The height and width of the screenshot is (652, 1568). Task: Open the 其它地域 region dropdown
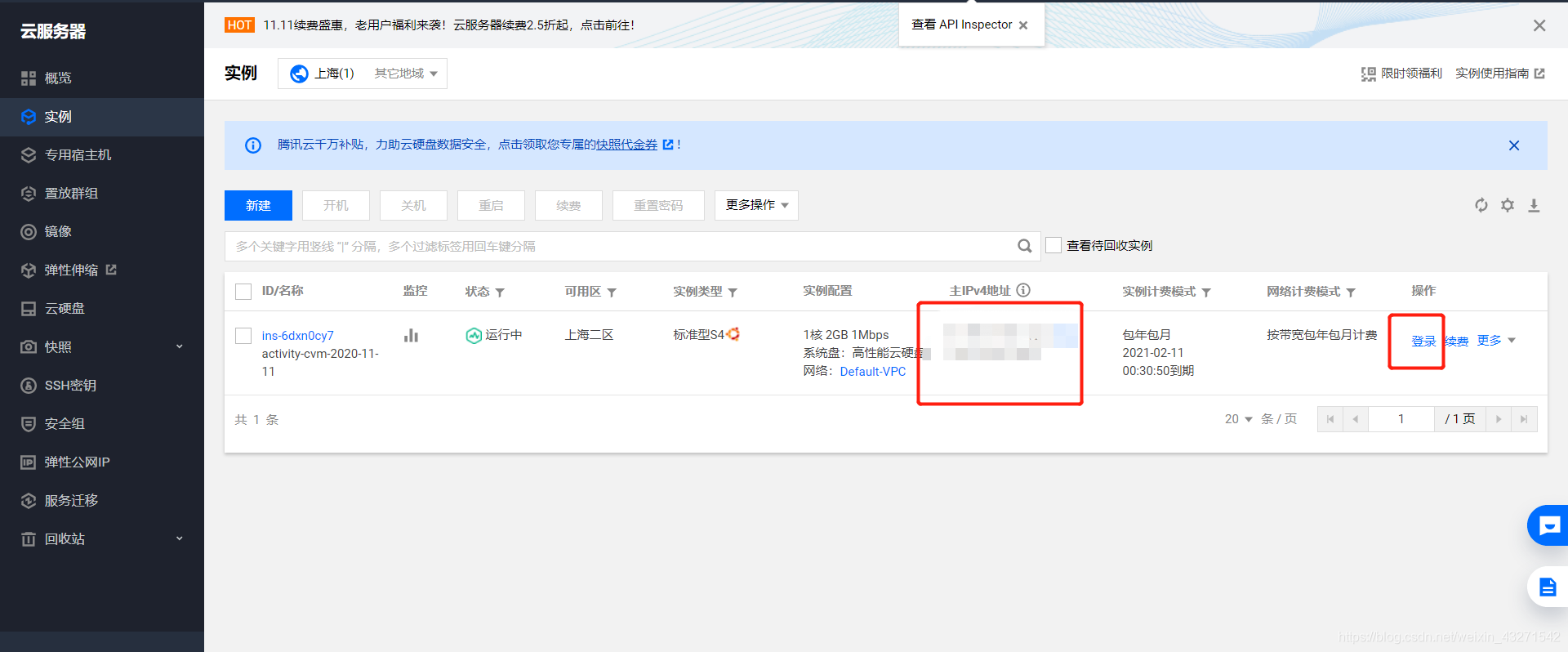pyautogui.click(x=406, y=74)
